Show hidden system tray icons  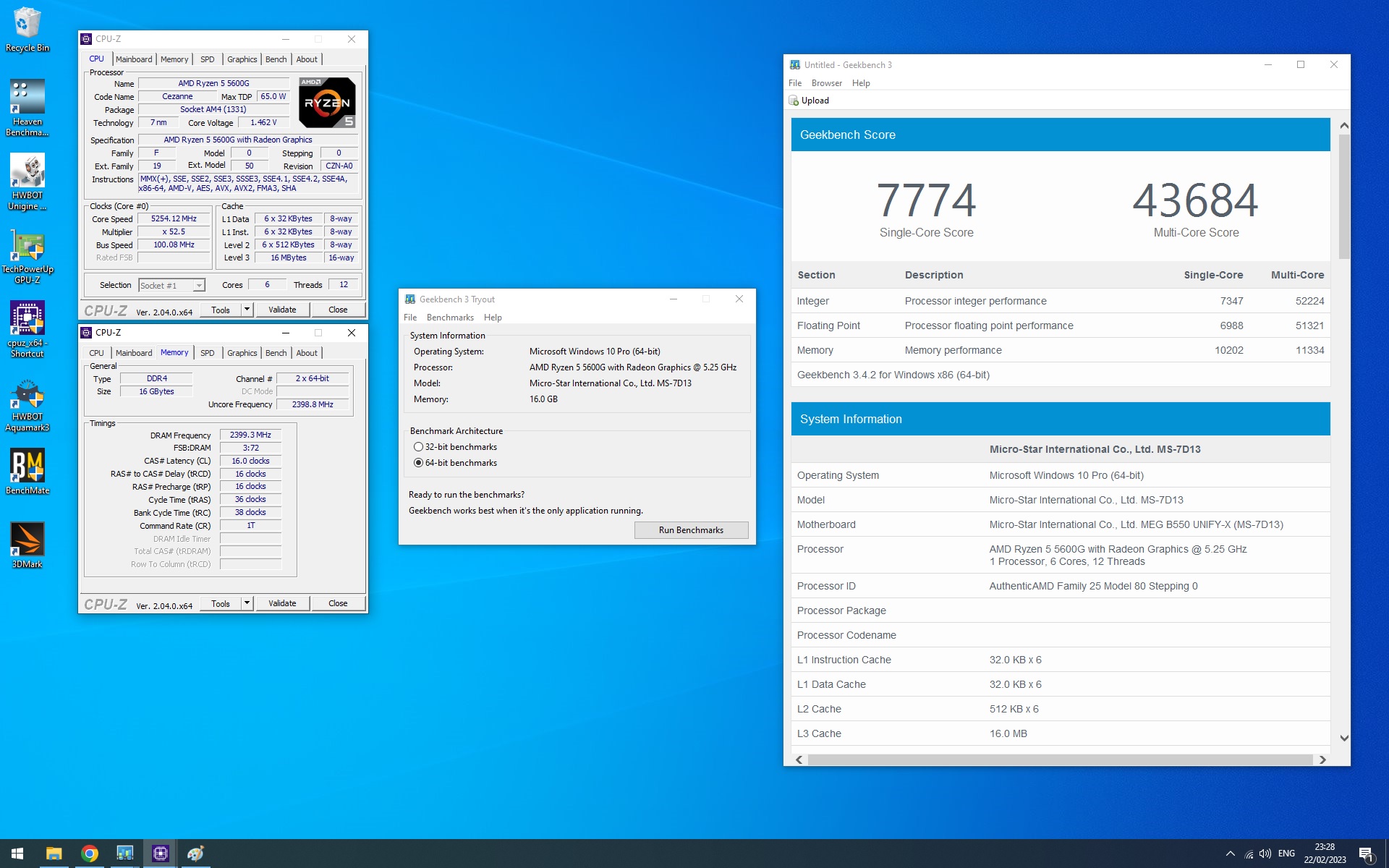pos(1230,854)
